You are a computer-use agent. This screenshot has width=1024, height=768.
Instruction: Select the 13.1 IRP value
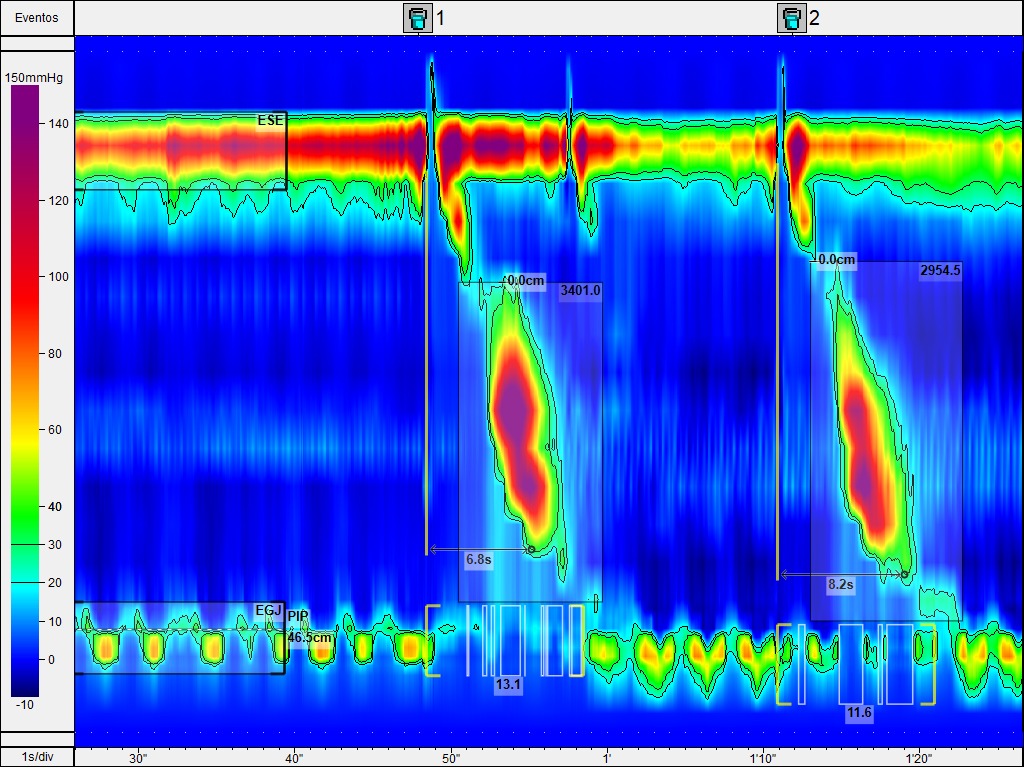pyautogui.click(x=507, y=685)
